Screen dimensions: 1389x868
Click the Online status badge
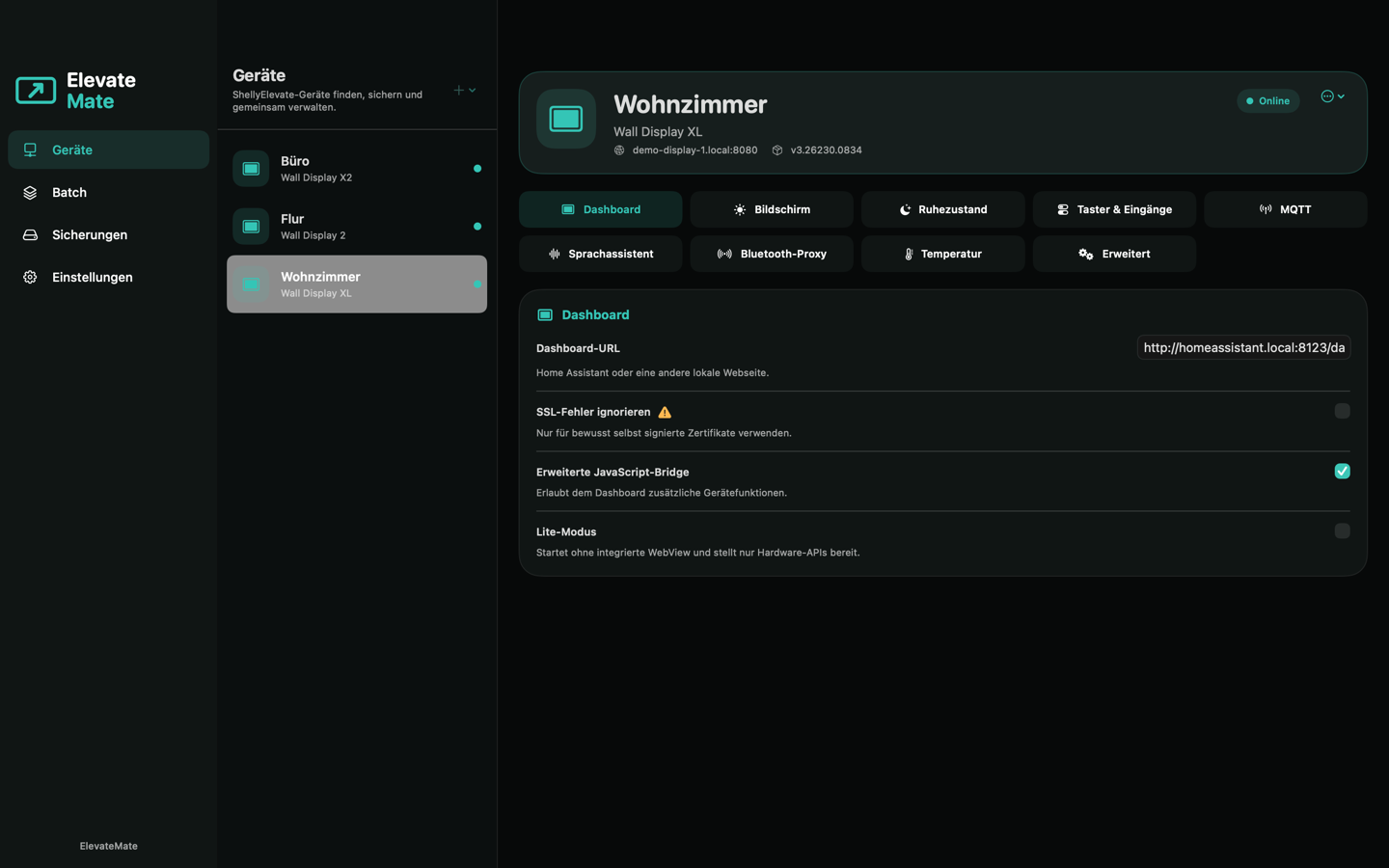[x=1267, y=100]
